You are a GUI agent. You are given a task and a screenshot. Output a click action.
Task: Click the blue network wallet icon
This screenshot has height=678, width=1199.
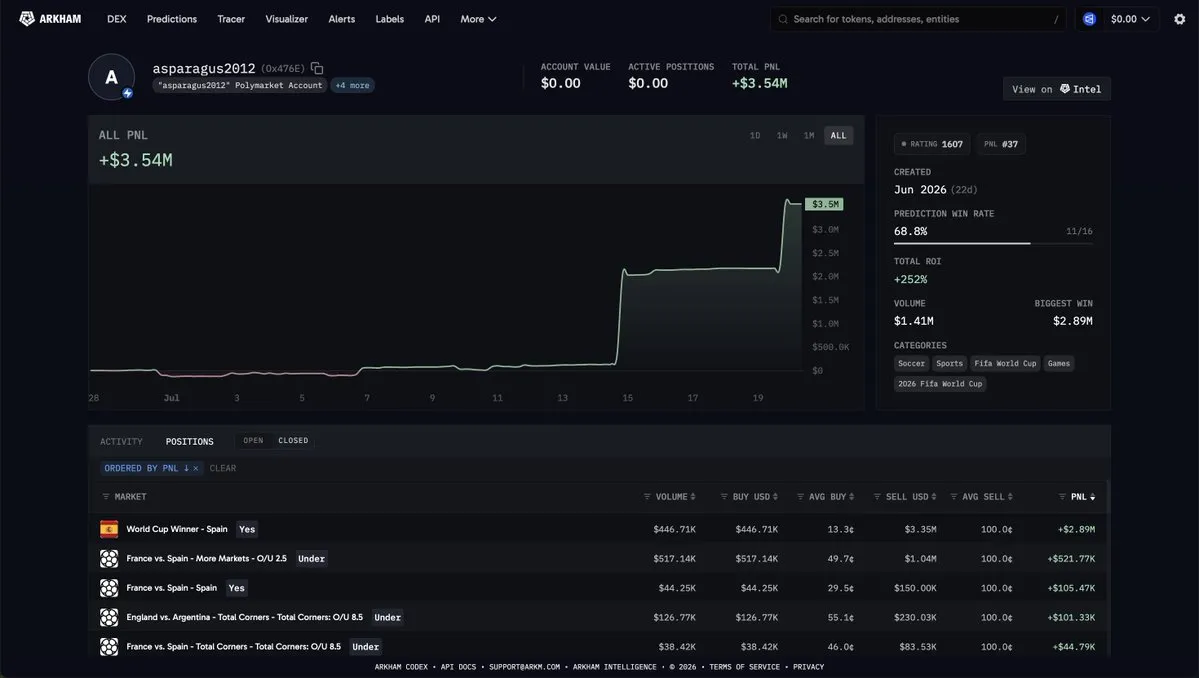click(1089, 19)
